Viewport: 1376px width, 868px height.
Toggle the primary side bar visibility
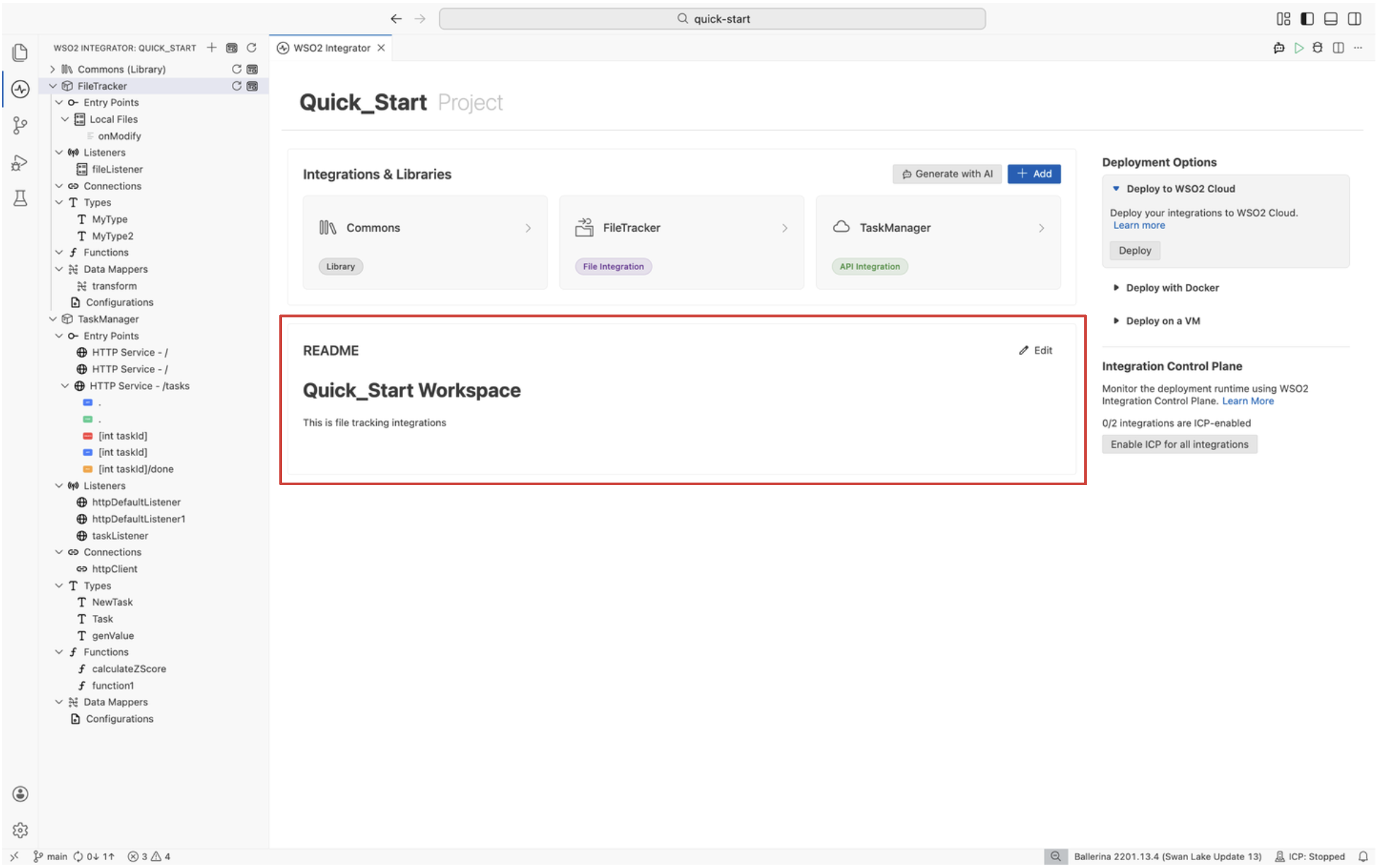[x=1307, y=19]
